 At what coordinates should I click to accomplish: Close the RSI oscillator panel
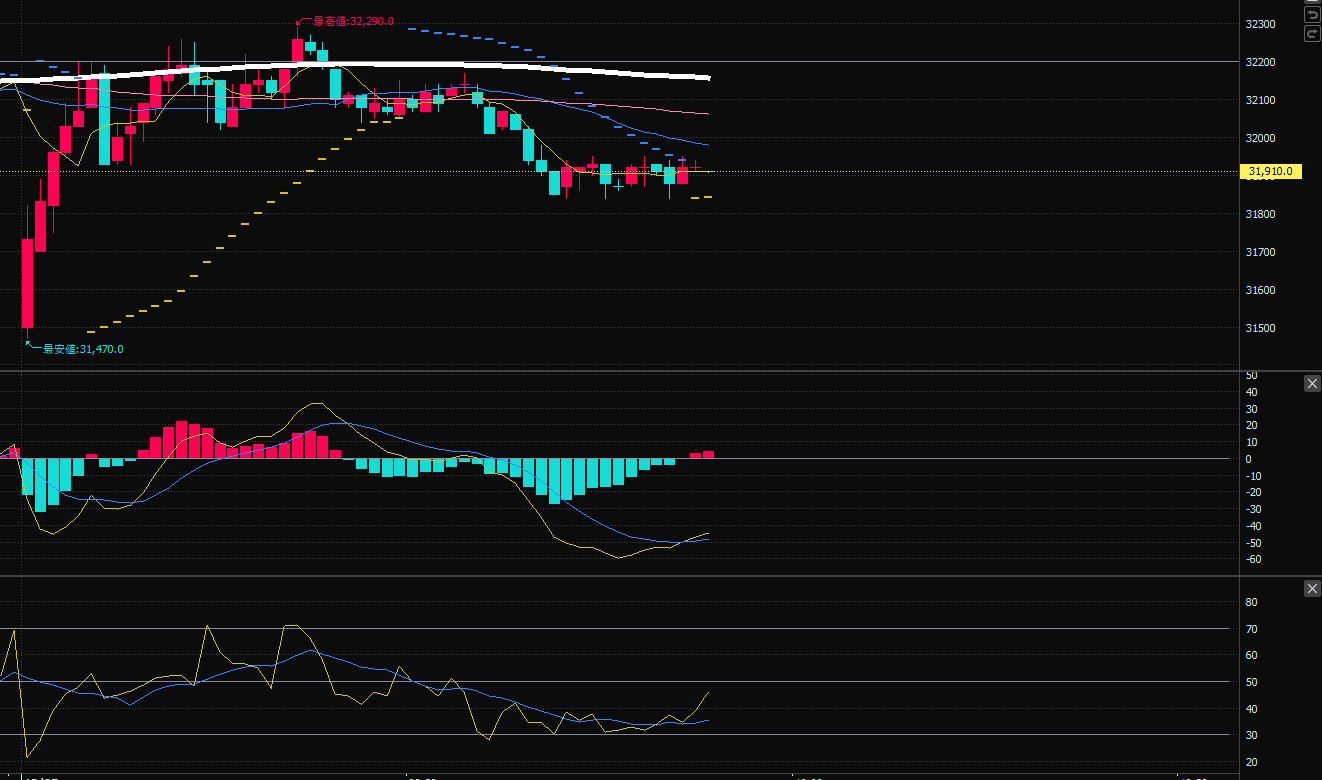(x=1312, y=589)
